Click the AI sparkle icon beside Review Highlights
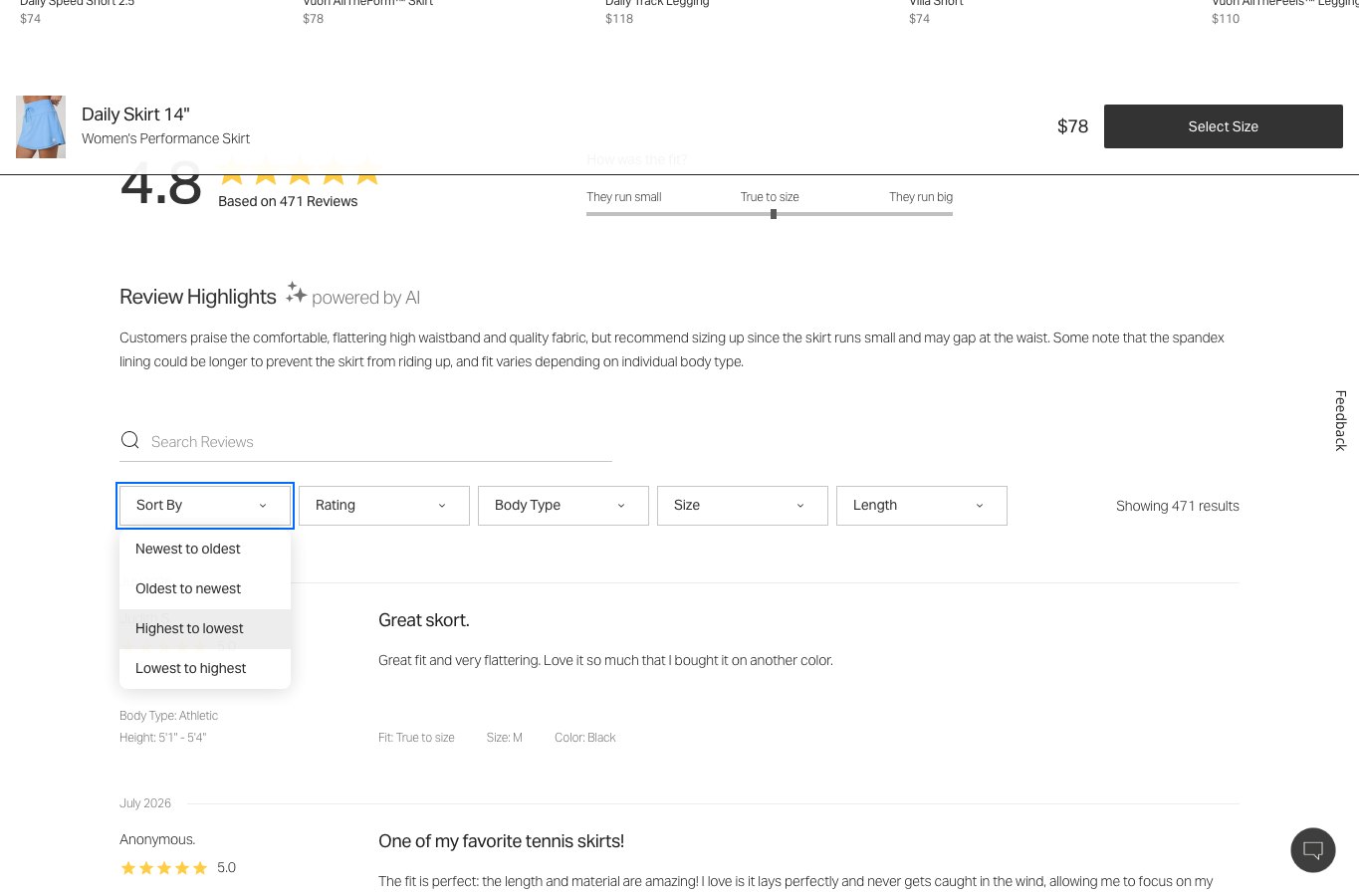 coord(297,293)
